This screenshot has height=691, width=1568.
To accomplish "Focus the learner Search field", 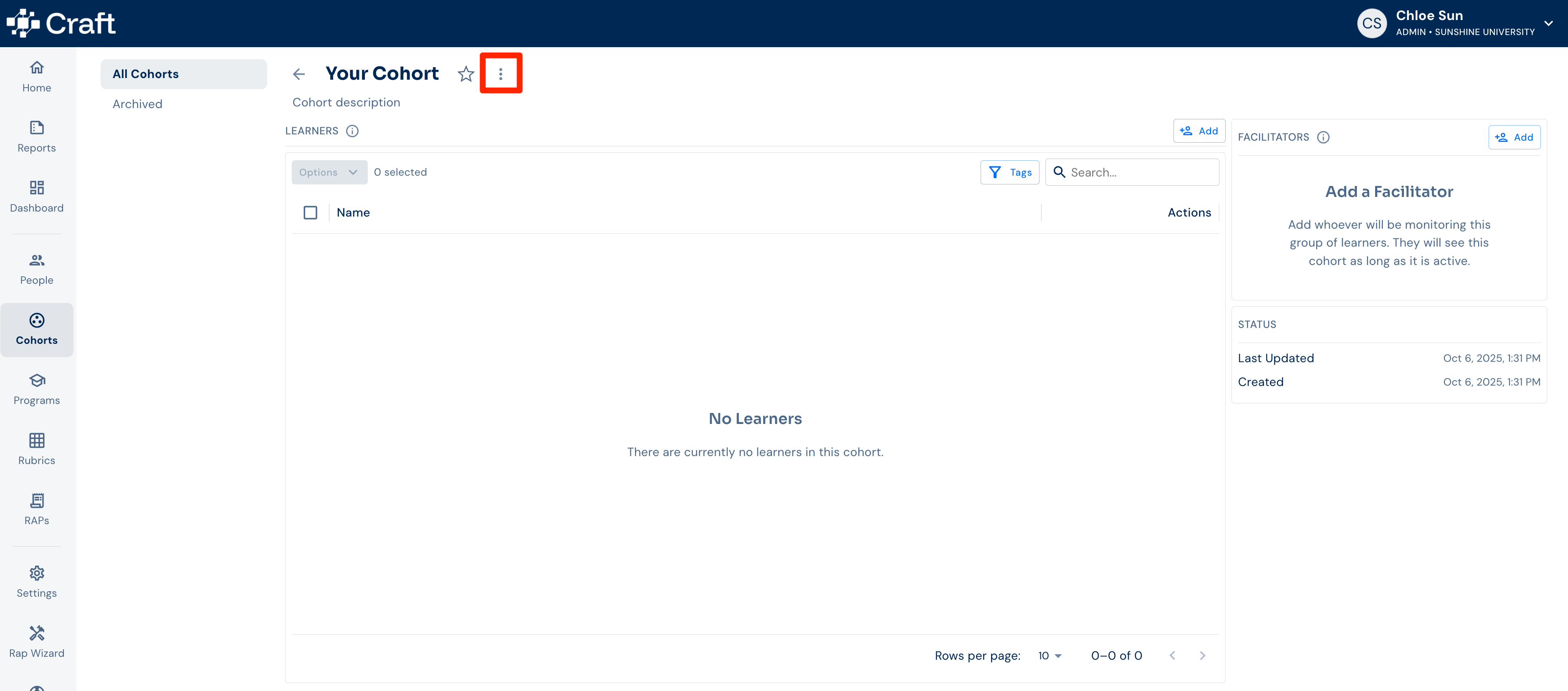I will [1132, 172].
